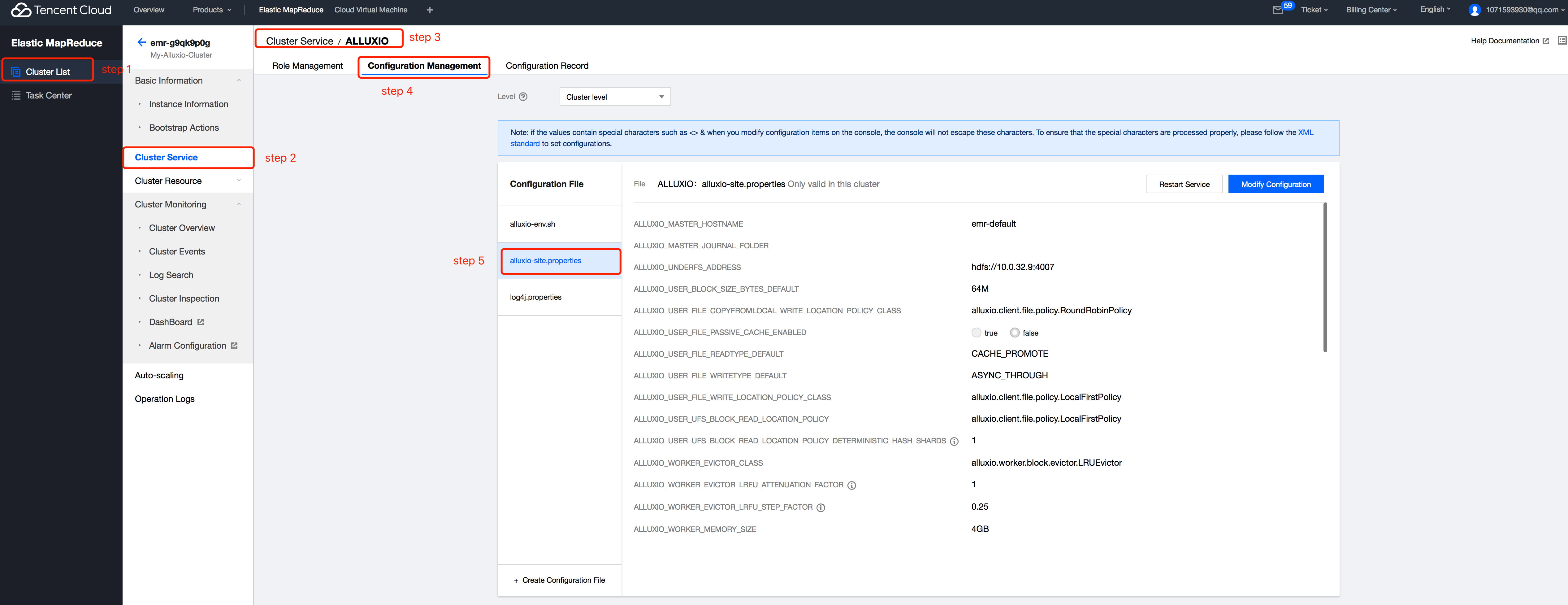Click the ASYNC_THROUGH value
This screenshot has height=605, width=1568.
coord(1009,376)
